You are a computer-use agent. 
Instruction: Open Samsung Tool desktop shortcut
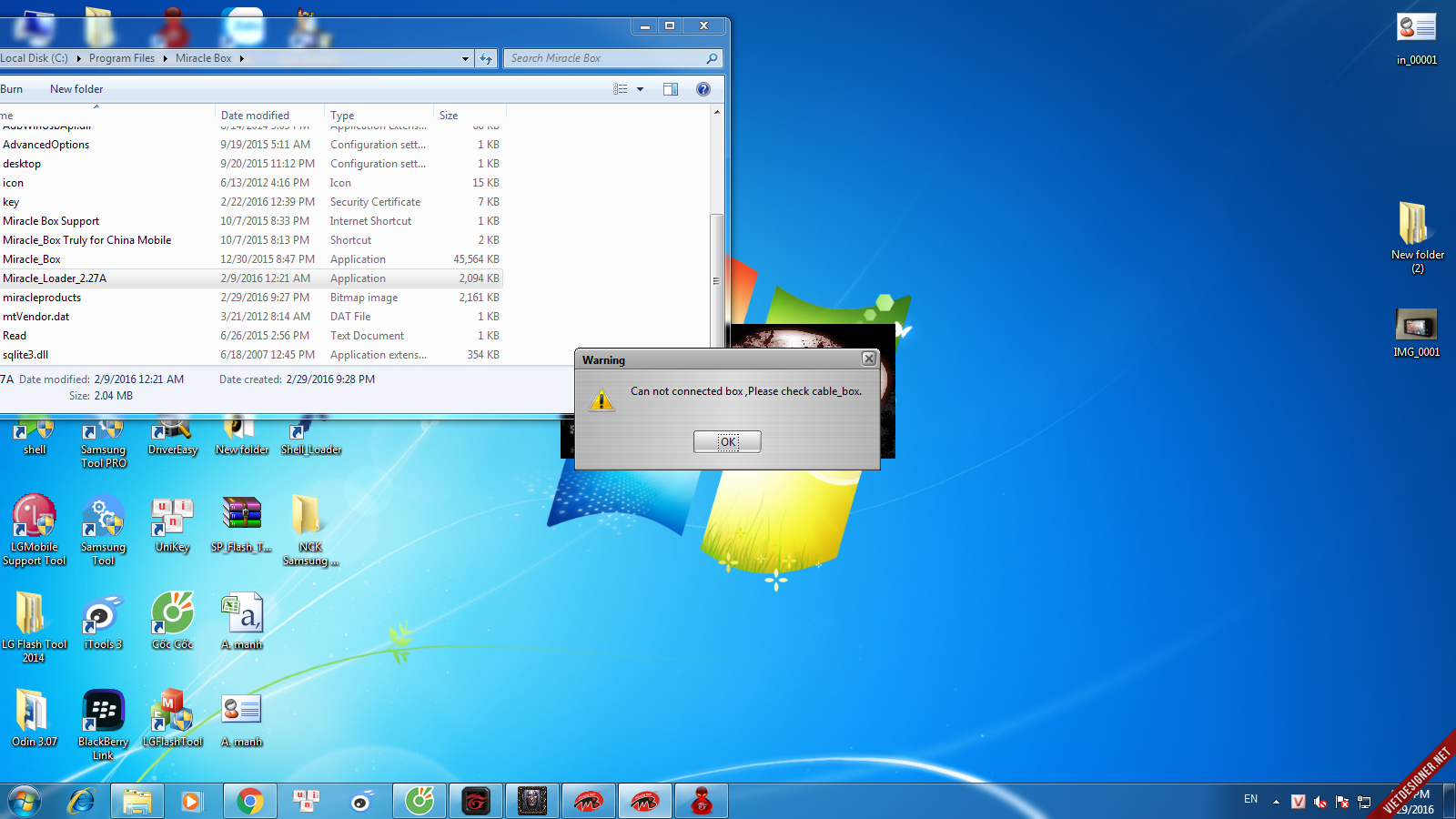tap(104, 530)
